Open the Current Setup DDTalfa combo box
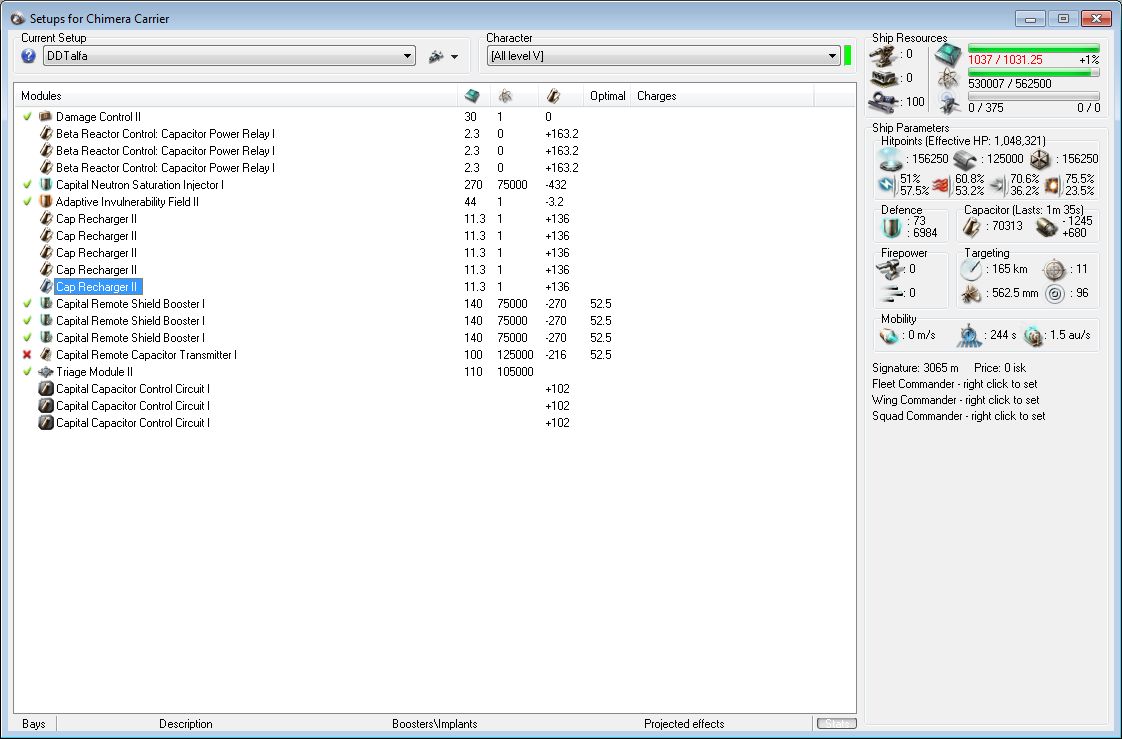 229,56
